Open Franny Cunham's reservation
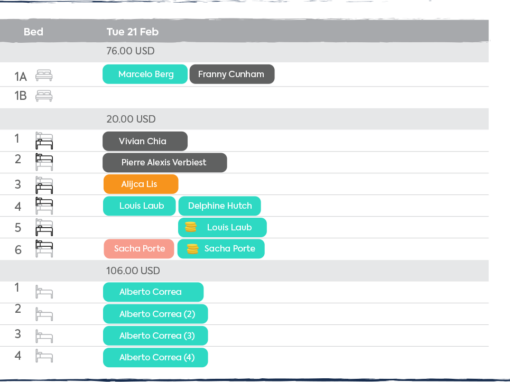The width and height of the screenshot is (510, 382). pyautogui.click(x=232, y=74)
